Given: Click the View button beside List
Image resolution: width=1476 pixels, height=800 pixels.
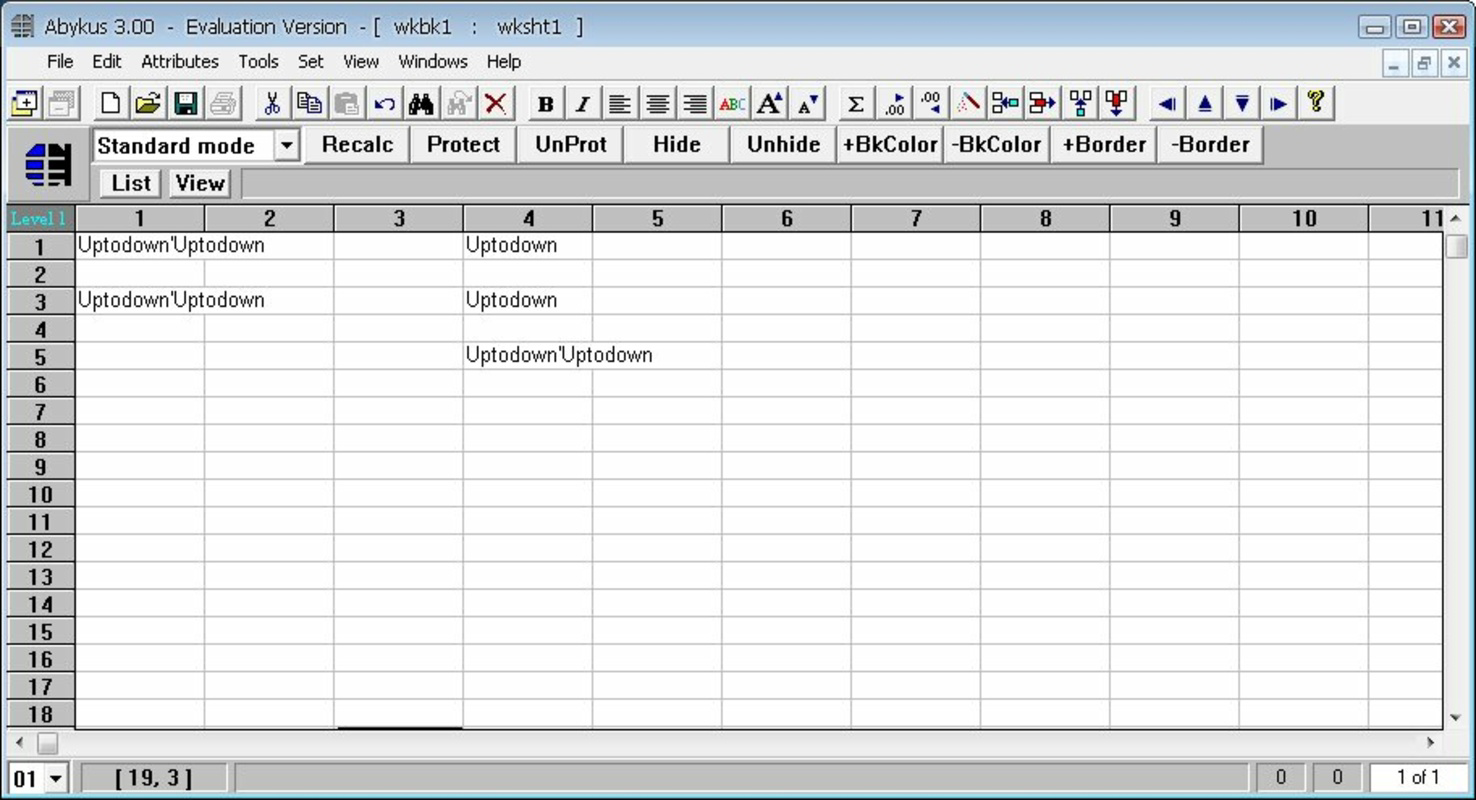Looking at the screenshot, I should pos(200,183).
